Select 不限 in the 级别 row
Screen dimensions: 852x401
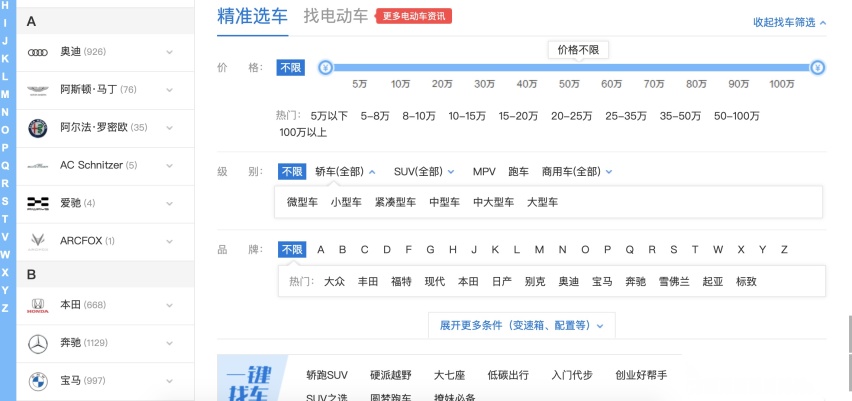[x=292, y=172]
